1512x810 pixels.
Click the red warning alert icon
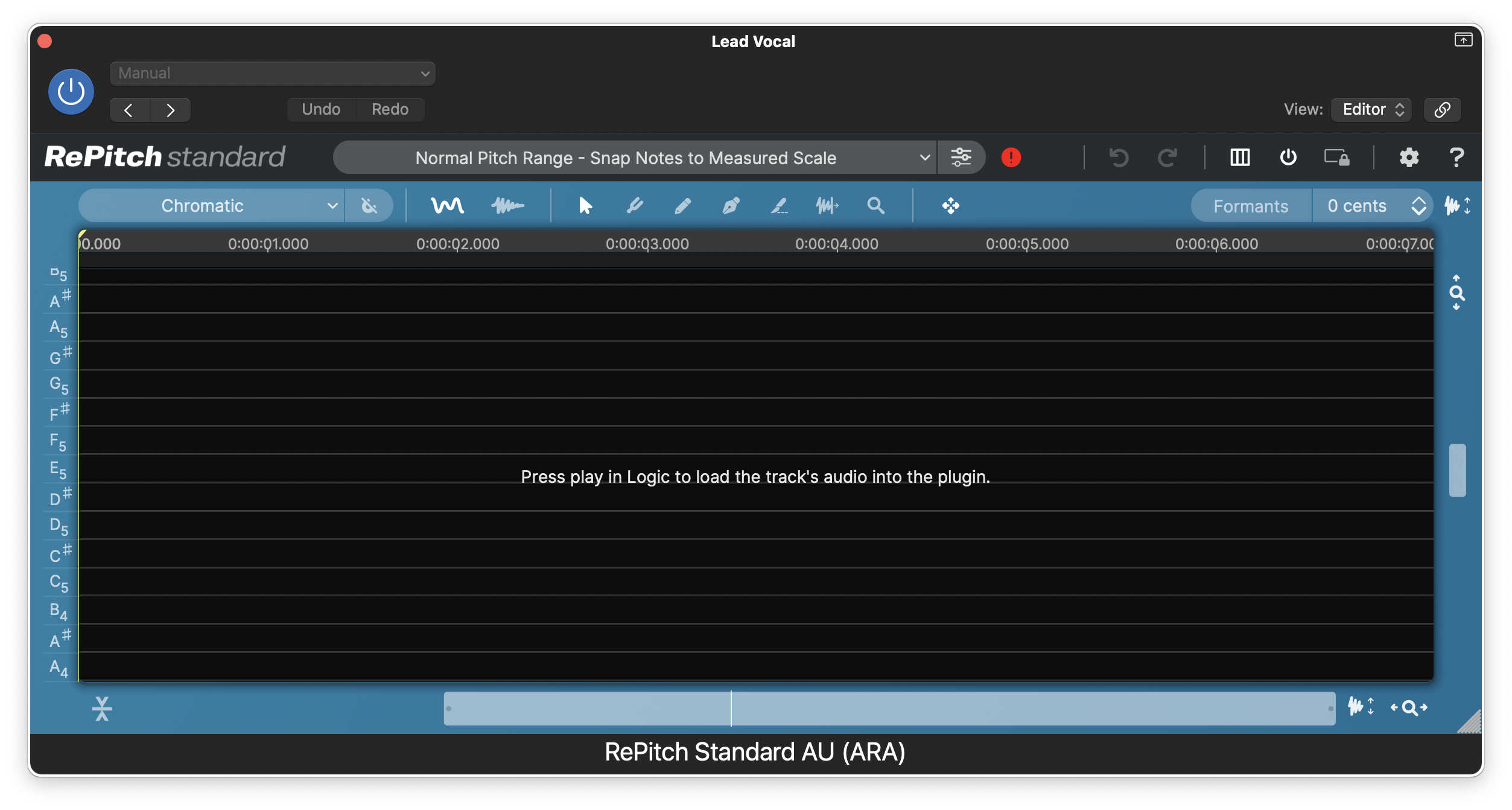click(1011, 158)
